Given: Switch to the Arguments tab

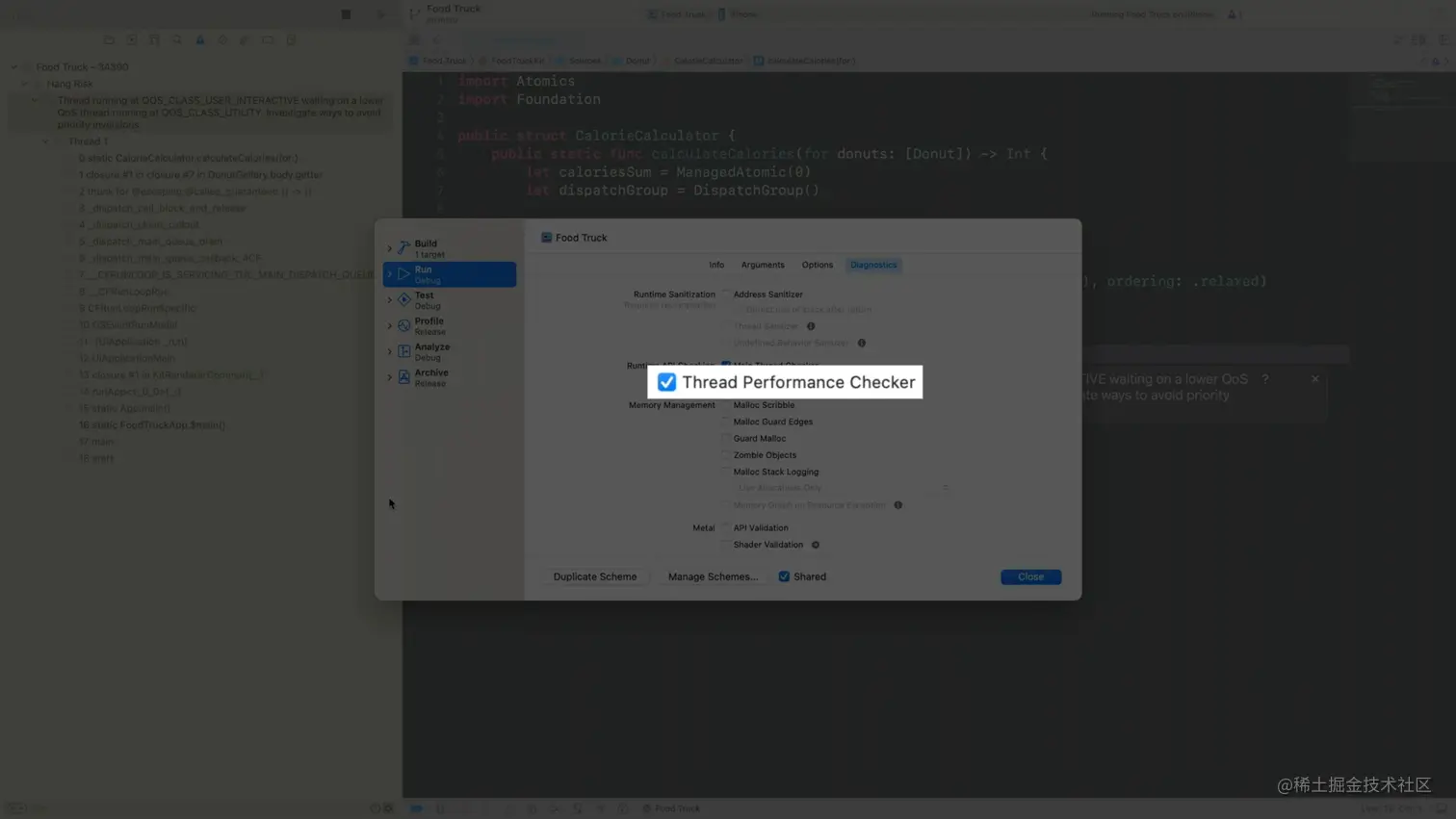Looking at the screenshot, I should [x=763, y=265].
